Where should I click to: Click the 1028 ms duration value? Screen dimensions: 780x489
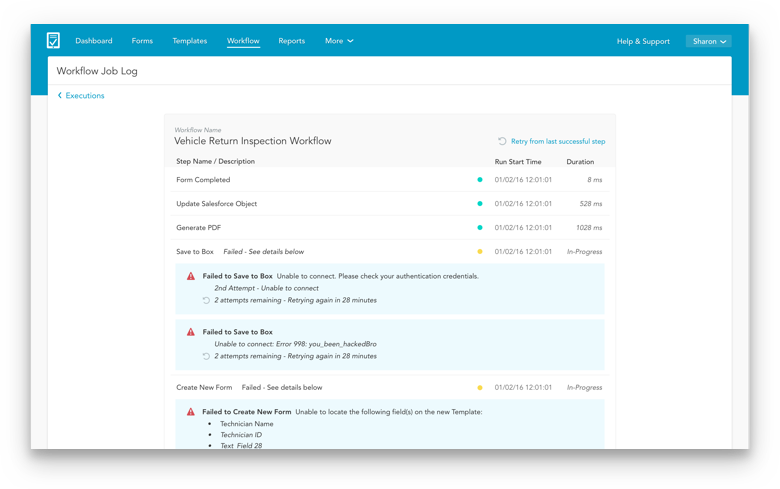pos(589,227)
